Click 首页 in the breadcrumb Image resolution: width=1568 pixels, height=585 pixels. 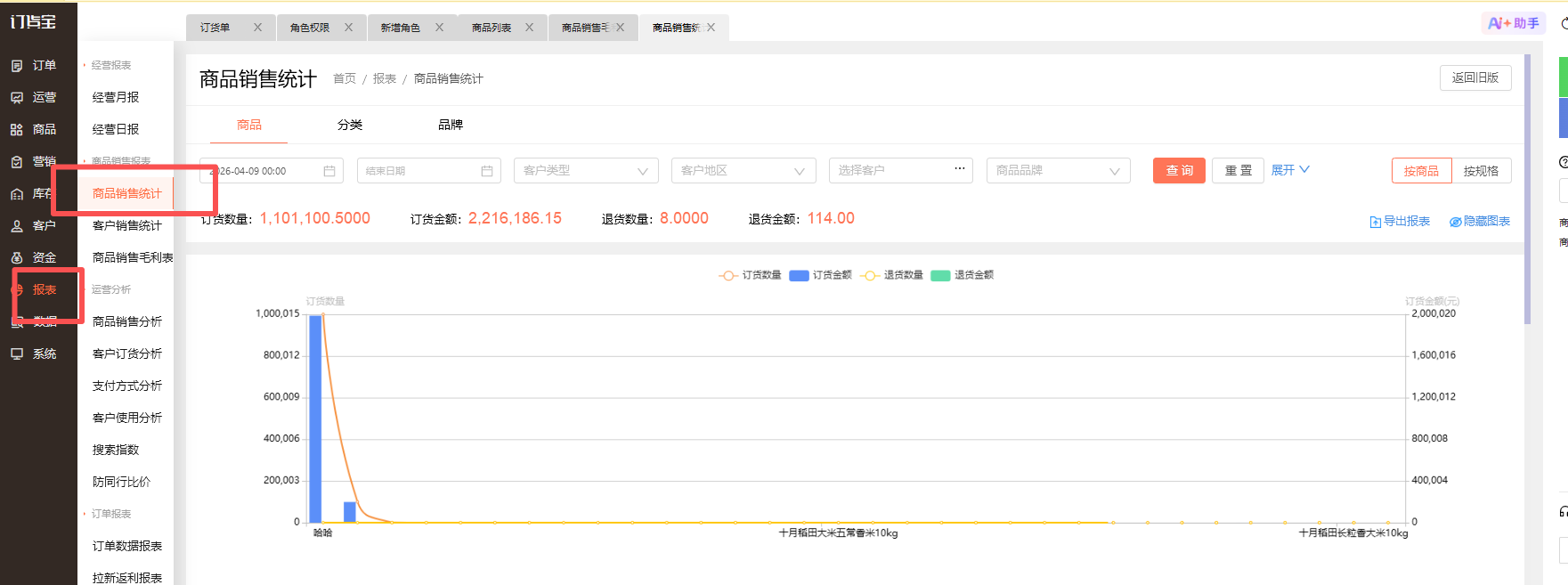coord(345,79)
